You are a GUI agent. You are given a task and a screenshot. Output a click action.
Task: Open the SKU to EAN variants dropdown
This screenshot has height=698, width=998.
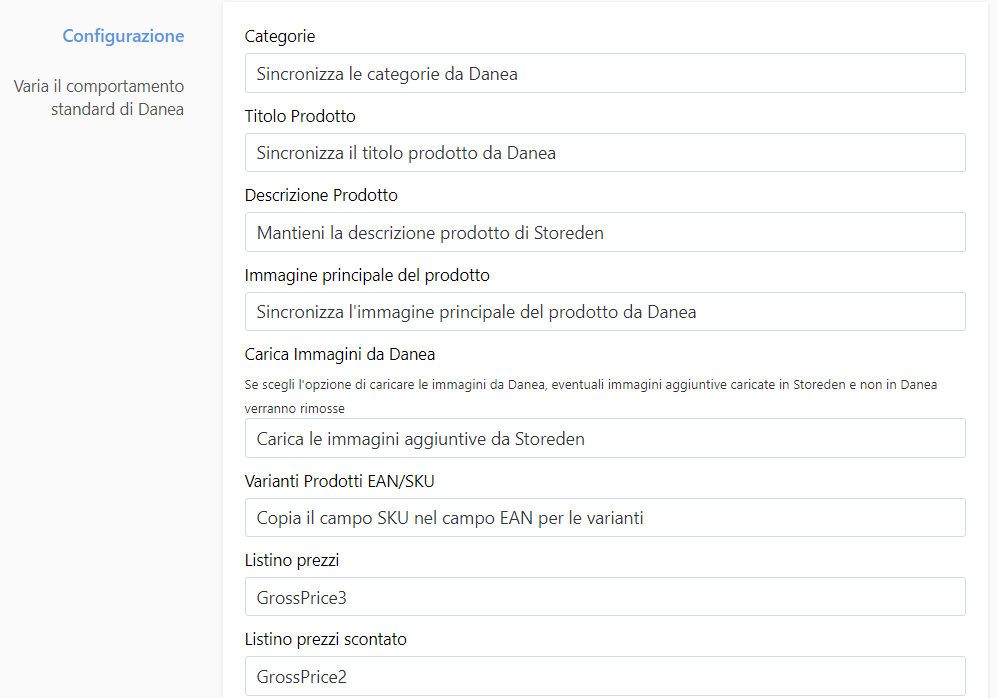(x=604, y=518)
